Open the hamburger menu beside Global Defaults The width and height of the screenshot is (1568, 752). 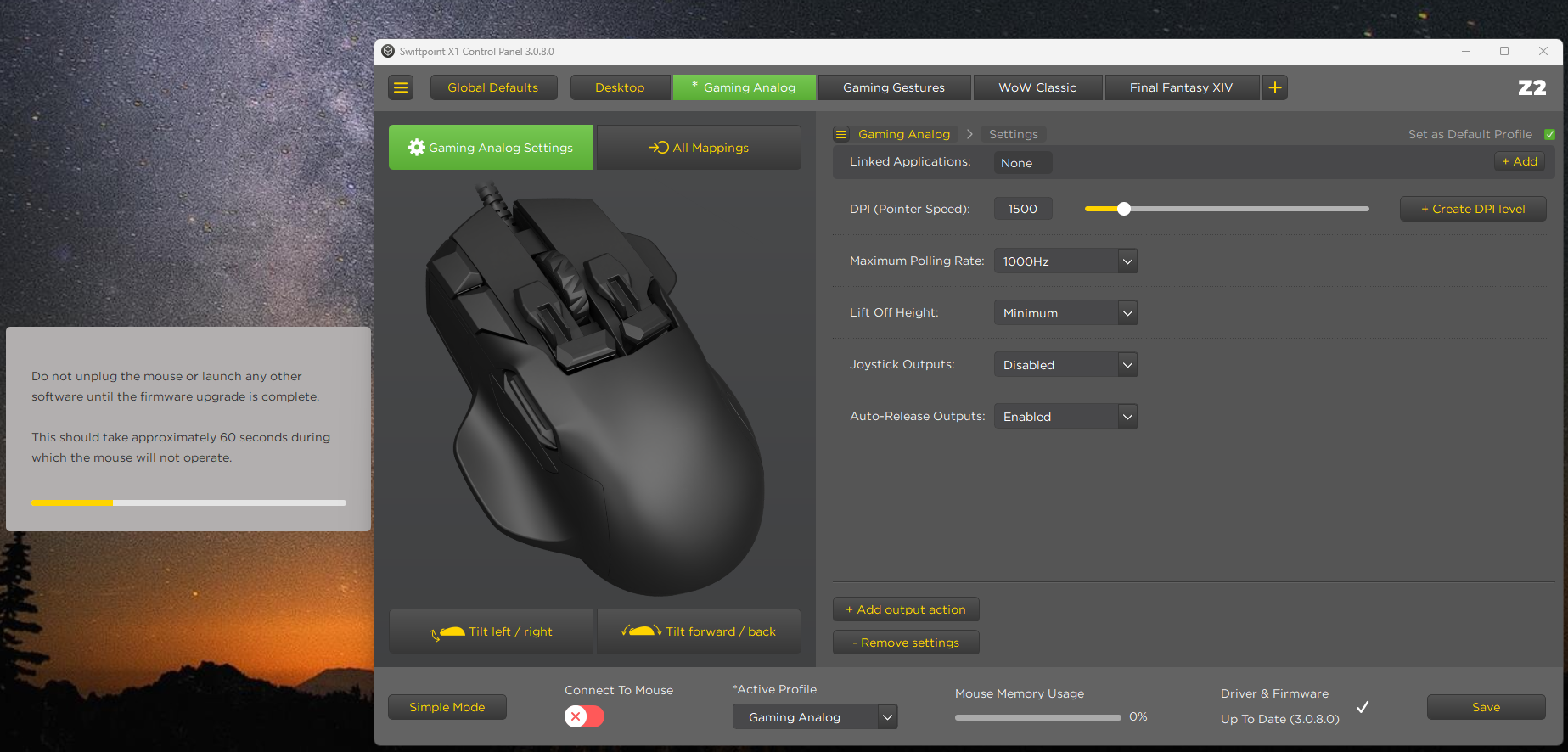pyautogui.click(x=402, y=87)
